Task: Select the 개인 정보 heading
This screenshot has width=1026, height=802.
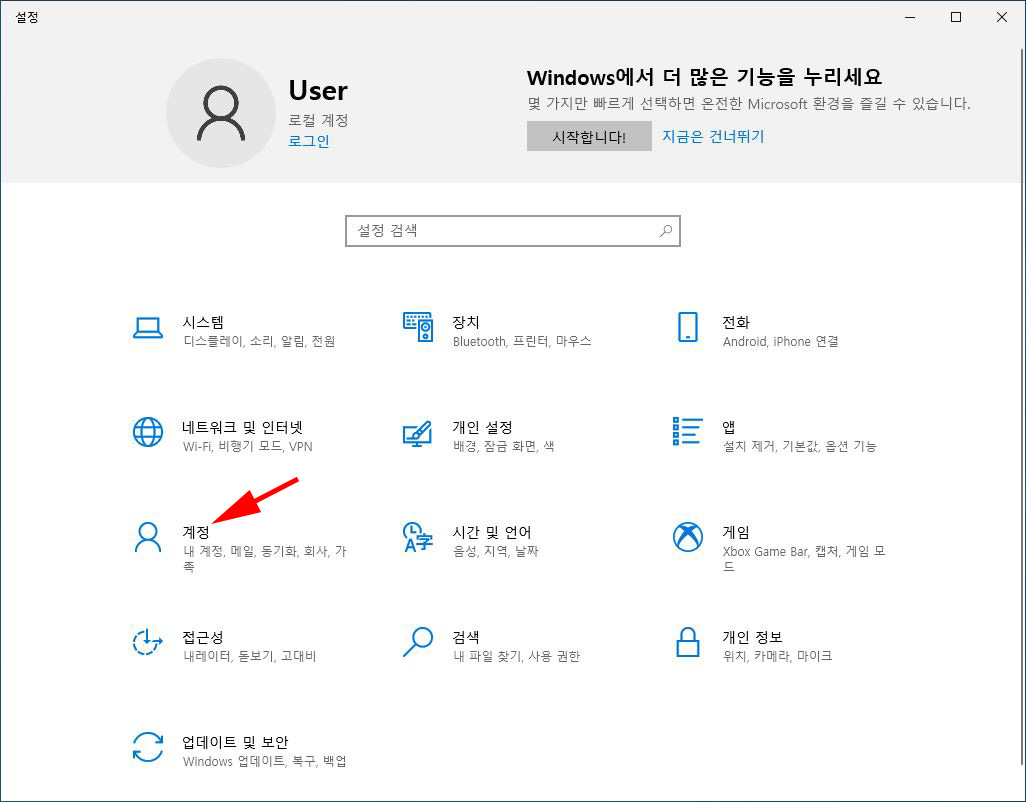Action: pos(752,637)
